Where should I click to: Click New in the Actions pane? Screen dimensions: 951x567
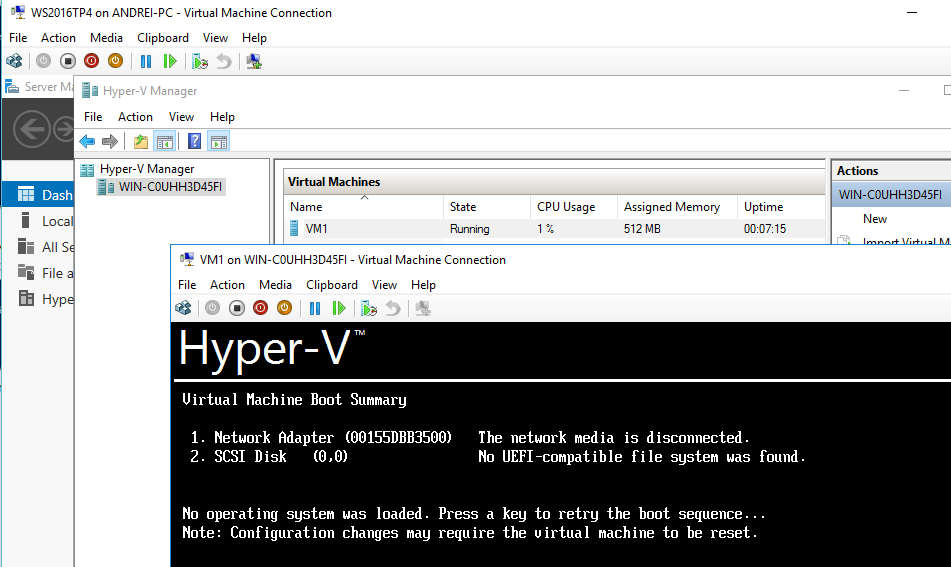pos(875,218)
